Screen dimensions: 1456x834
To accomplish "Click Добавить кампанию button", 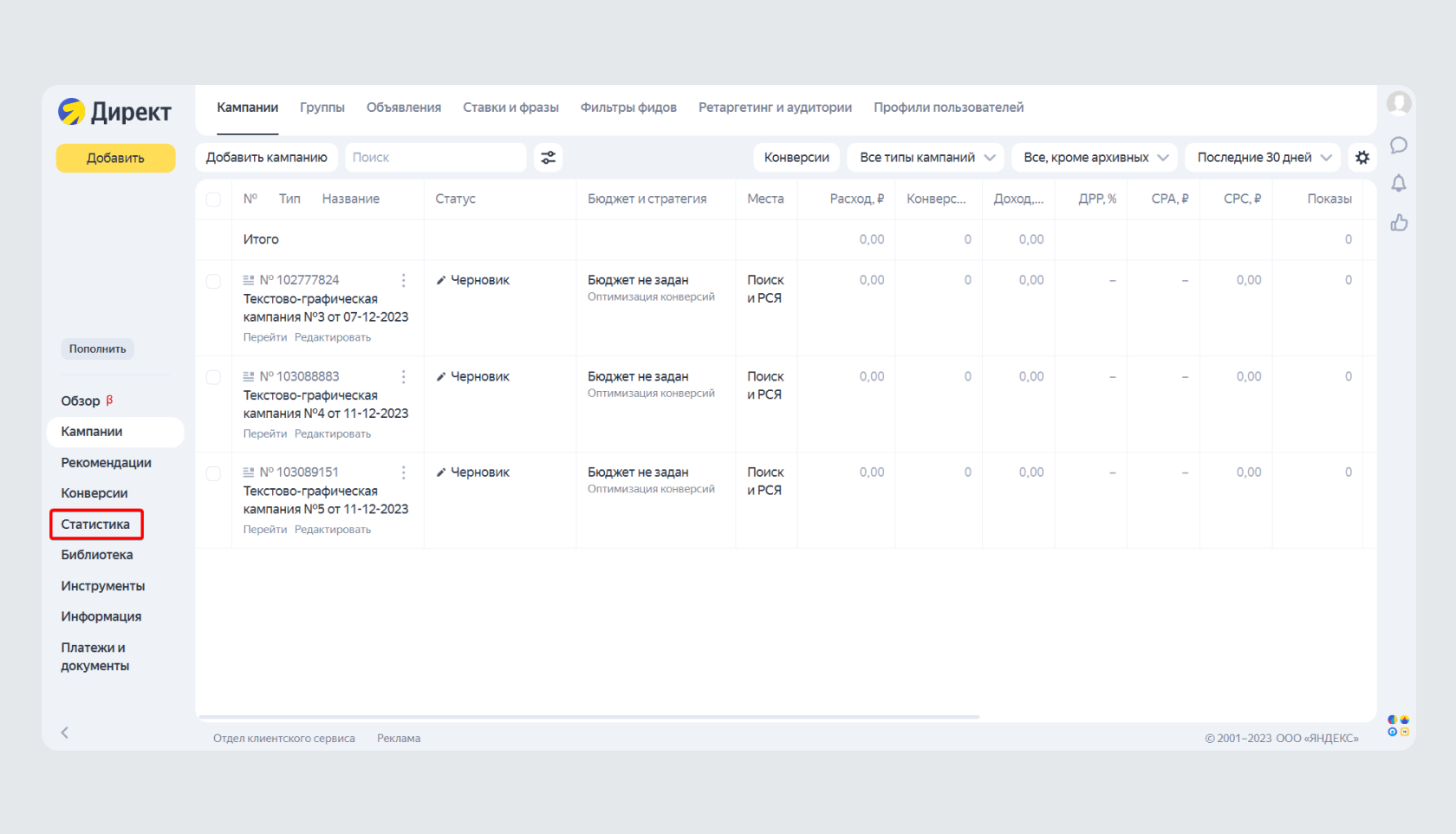I will pyautogui.click(x=267, y=158).
